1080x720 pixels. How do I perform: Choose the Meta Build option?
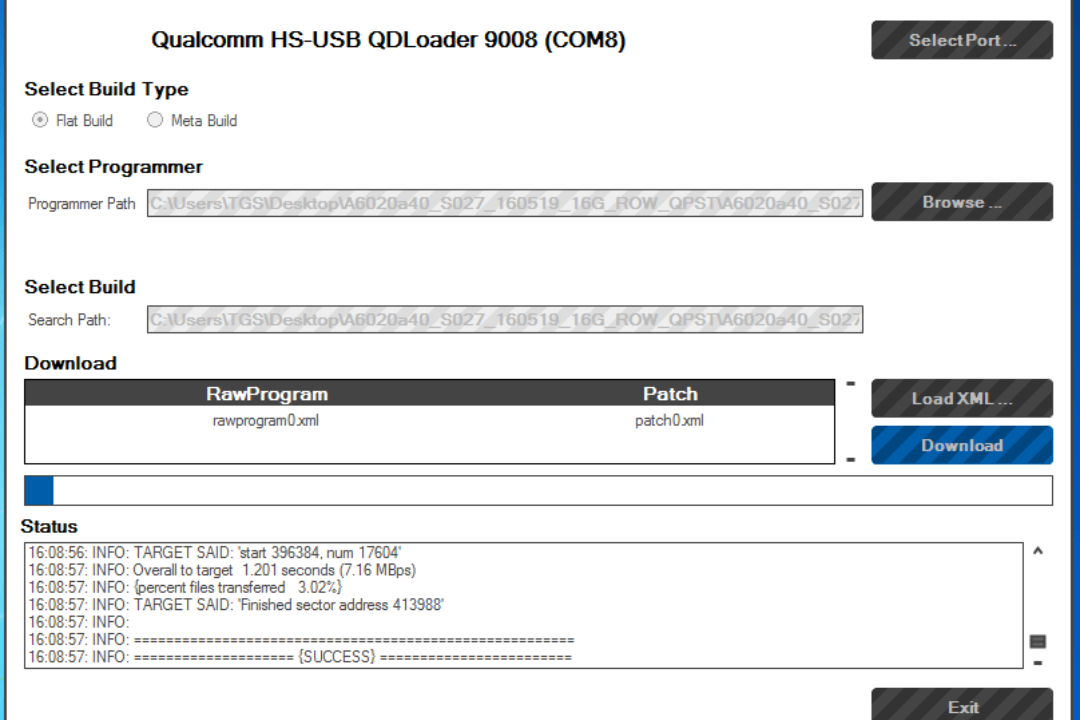155,120
